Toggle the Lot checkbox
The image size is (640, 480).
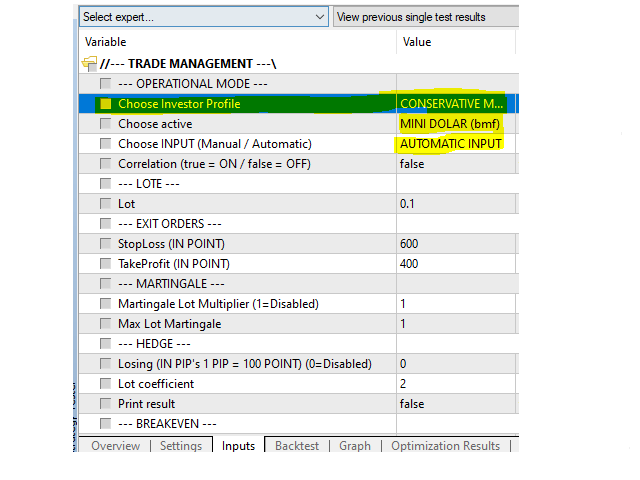pos(106,204)
